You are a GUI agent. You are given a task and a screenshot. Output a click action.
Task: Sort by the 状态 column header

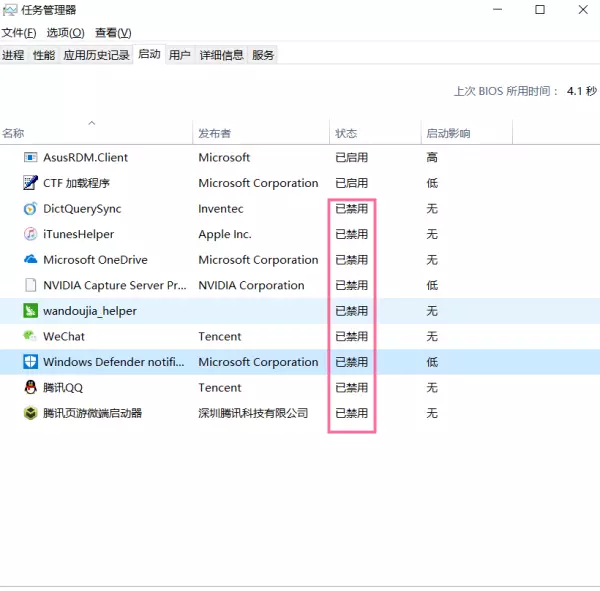click(375, 133)
